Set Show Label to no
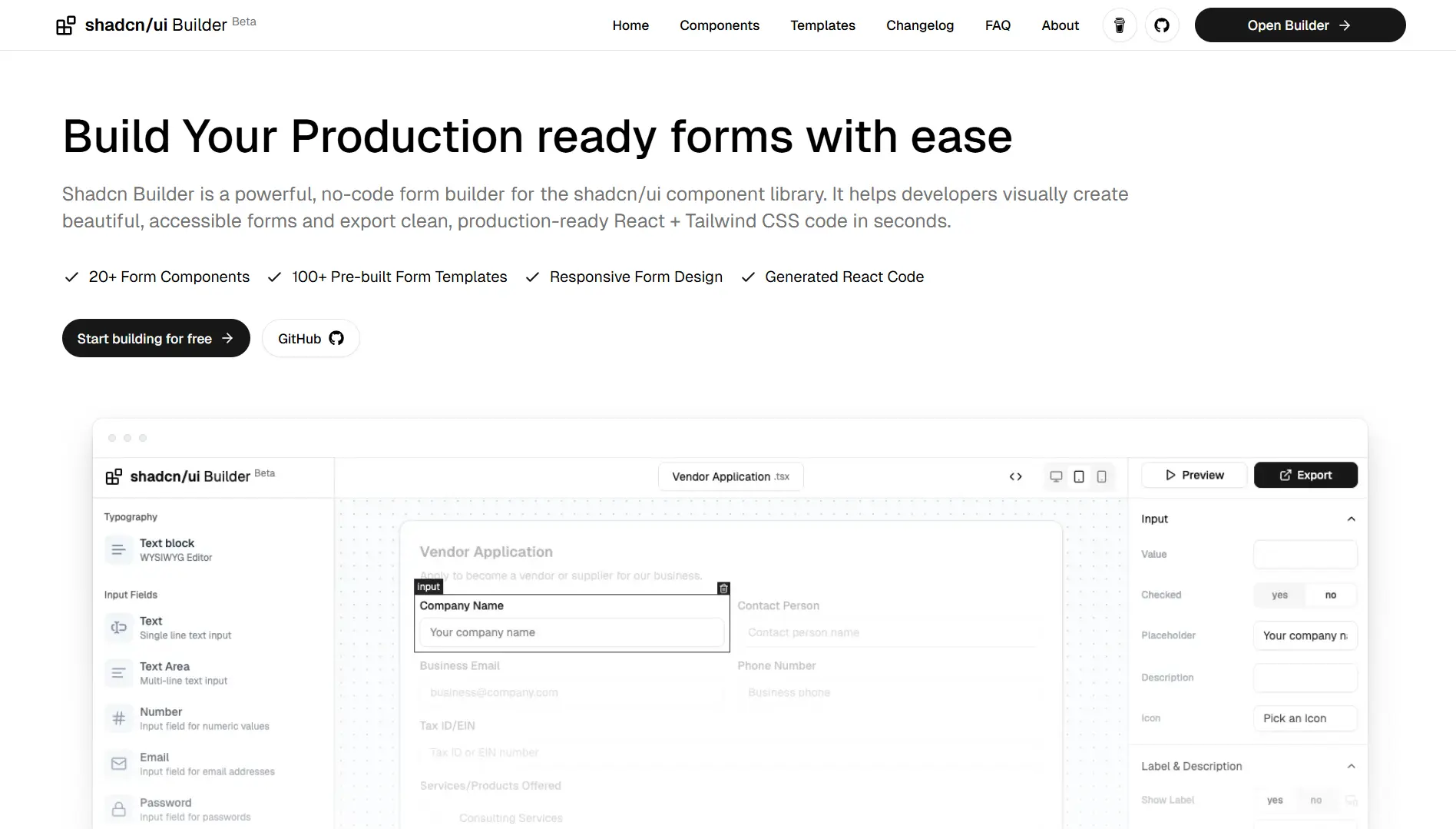Image resolution: width=1456 pixels, height=829 pixels. tap(1316, 800)
